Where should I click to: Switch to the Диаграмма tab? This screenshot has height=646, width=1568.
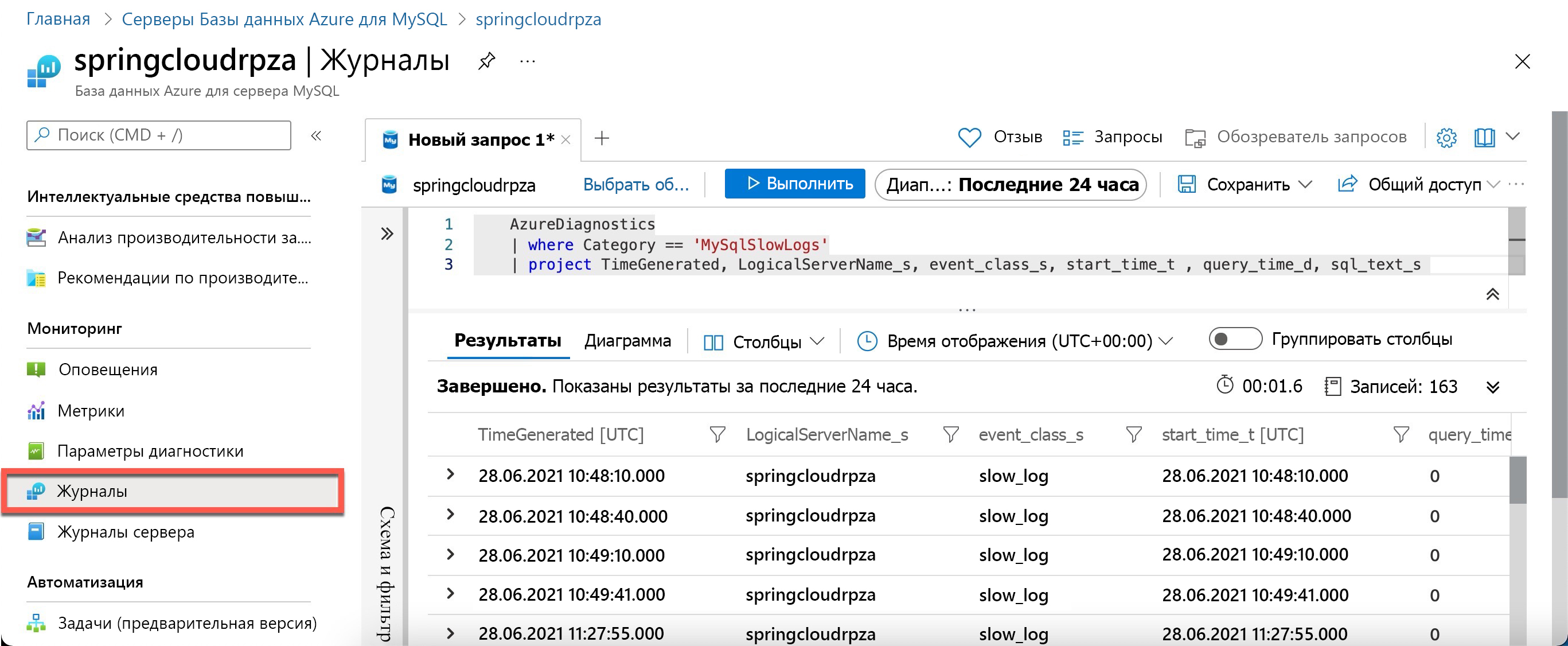point(627,340)
